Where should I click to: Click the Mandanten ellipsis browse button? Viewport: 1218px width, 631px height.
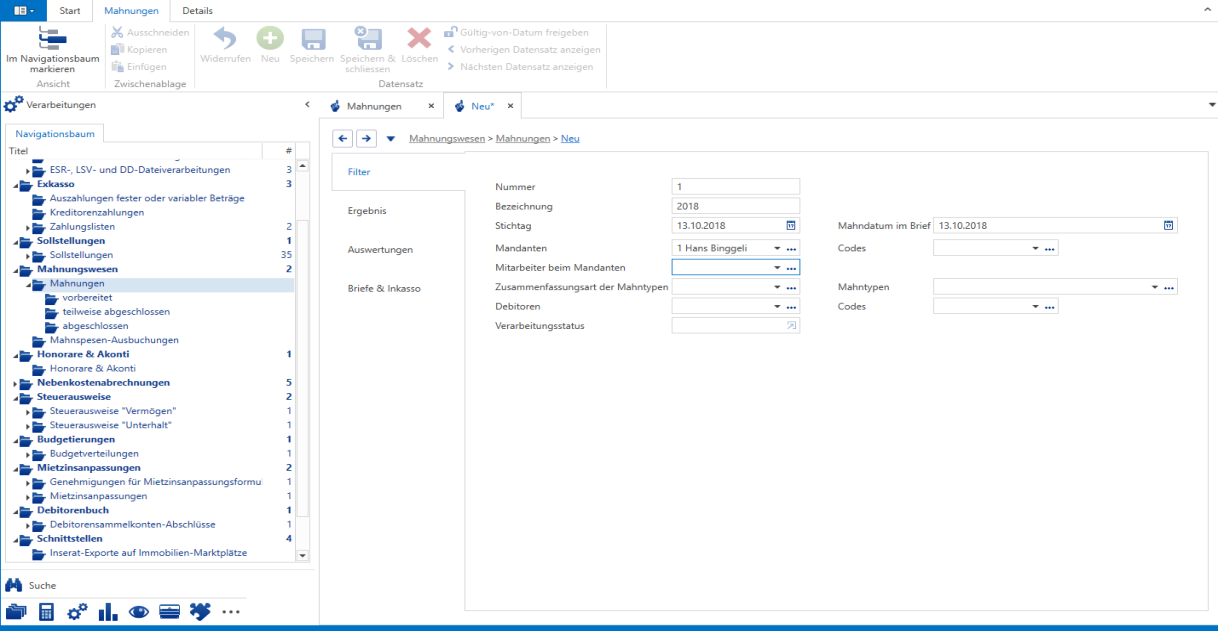(791, 248)
